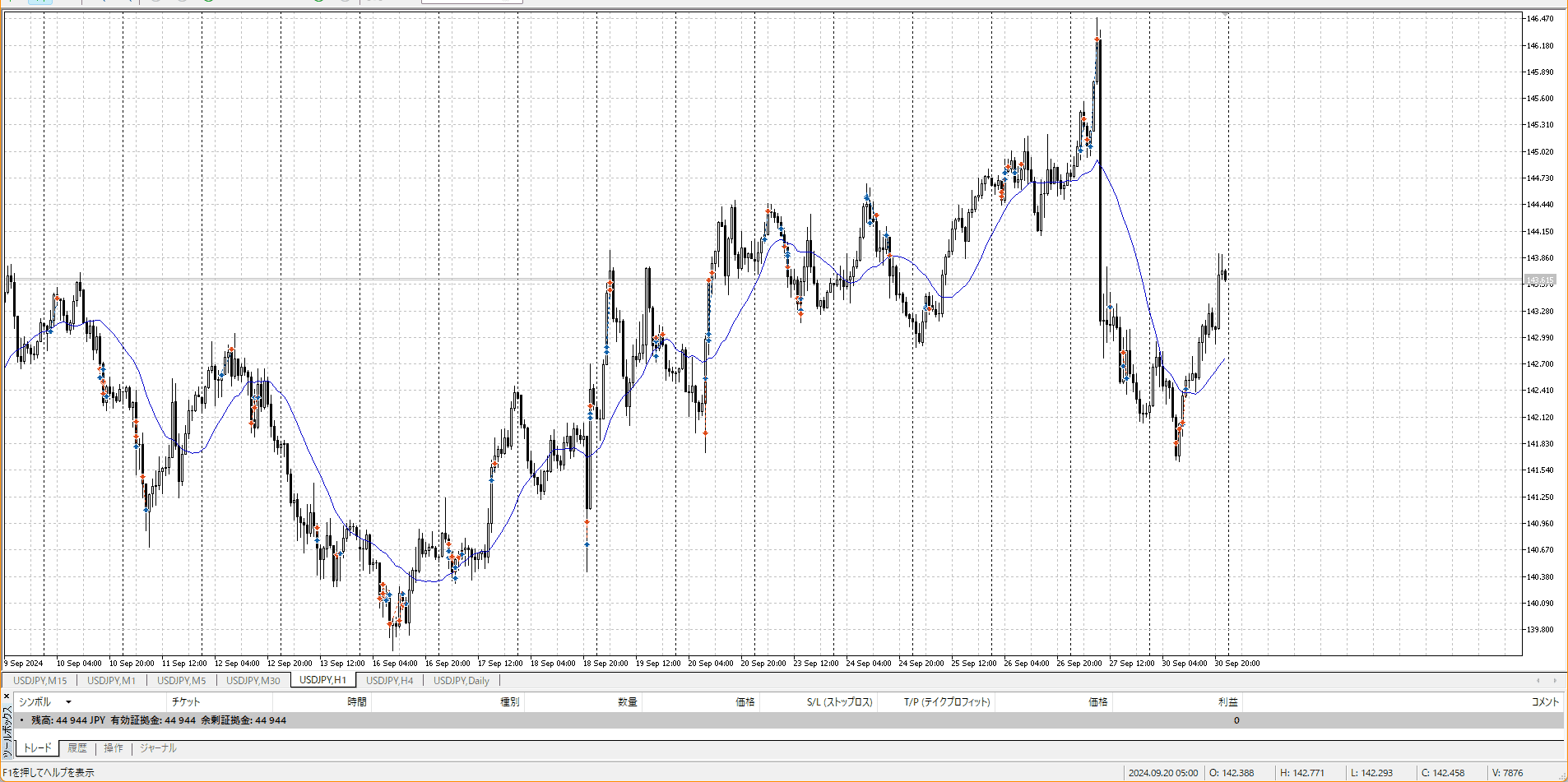Sort trades by 利益 column header
1568x782 pixels.
pos(1227,702)
